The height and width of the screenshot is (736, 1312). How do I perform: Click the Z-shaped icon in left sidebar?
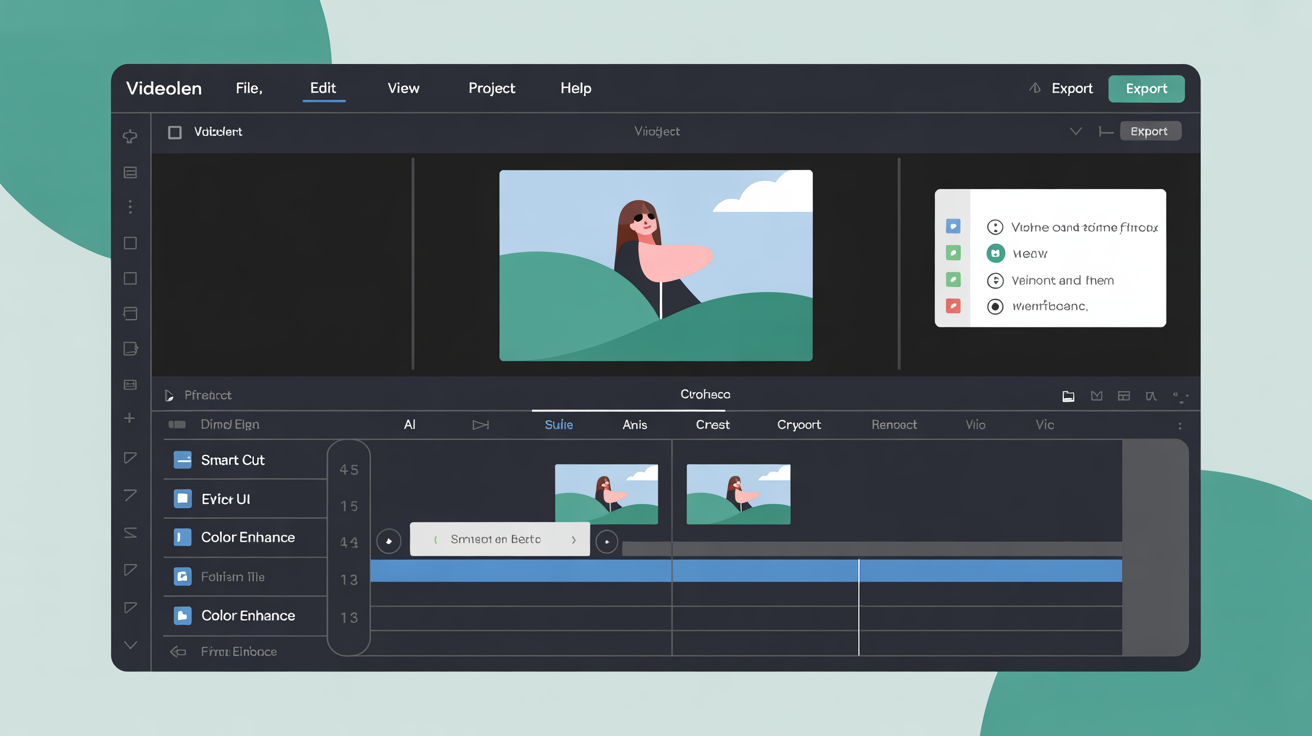130,533
